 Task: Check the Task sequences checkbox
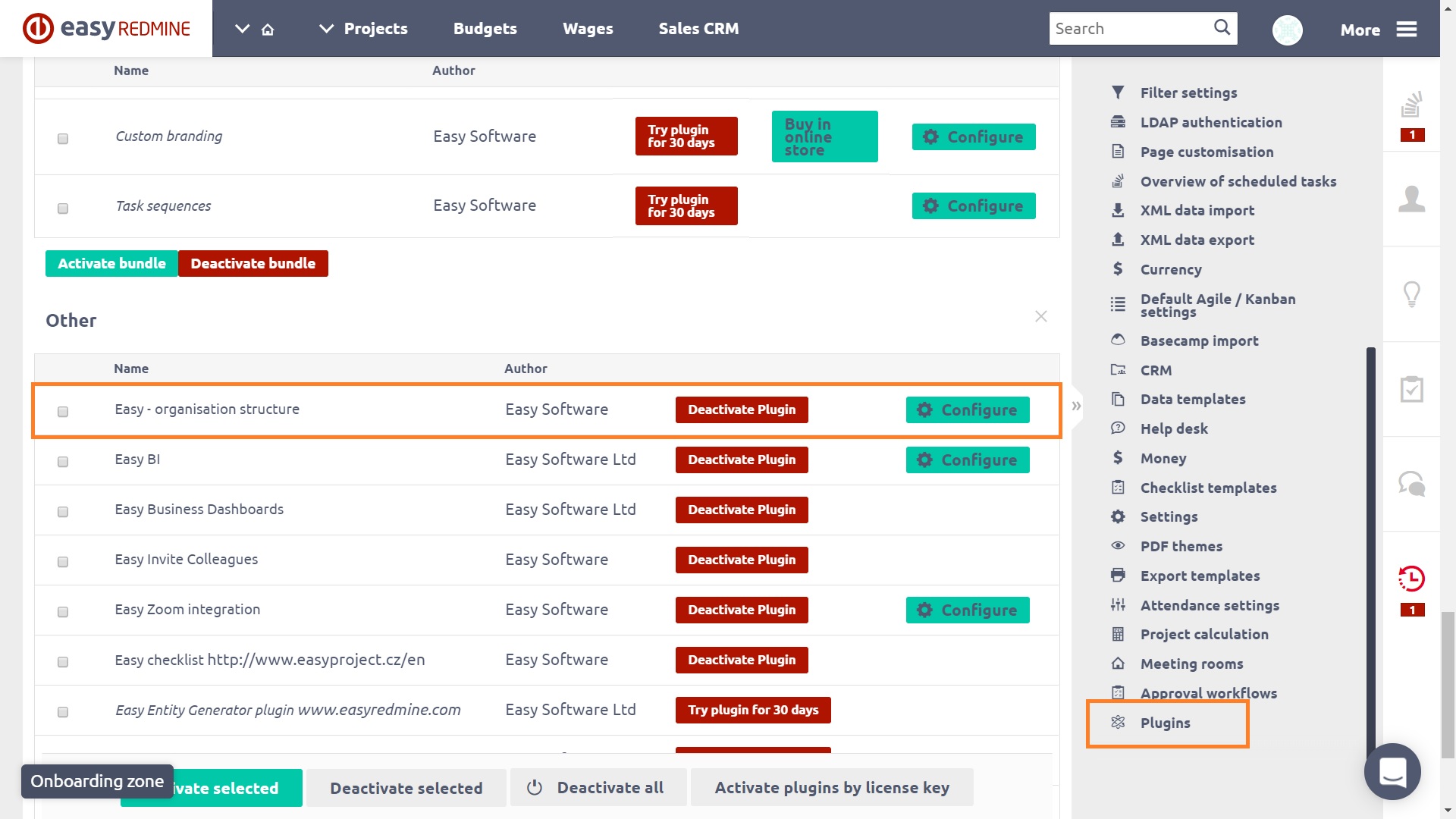(63, 209)
